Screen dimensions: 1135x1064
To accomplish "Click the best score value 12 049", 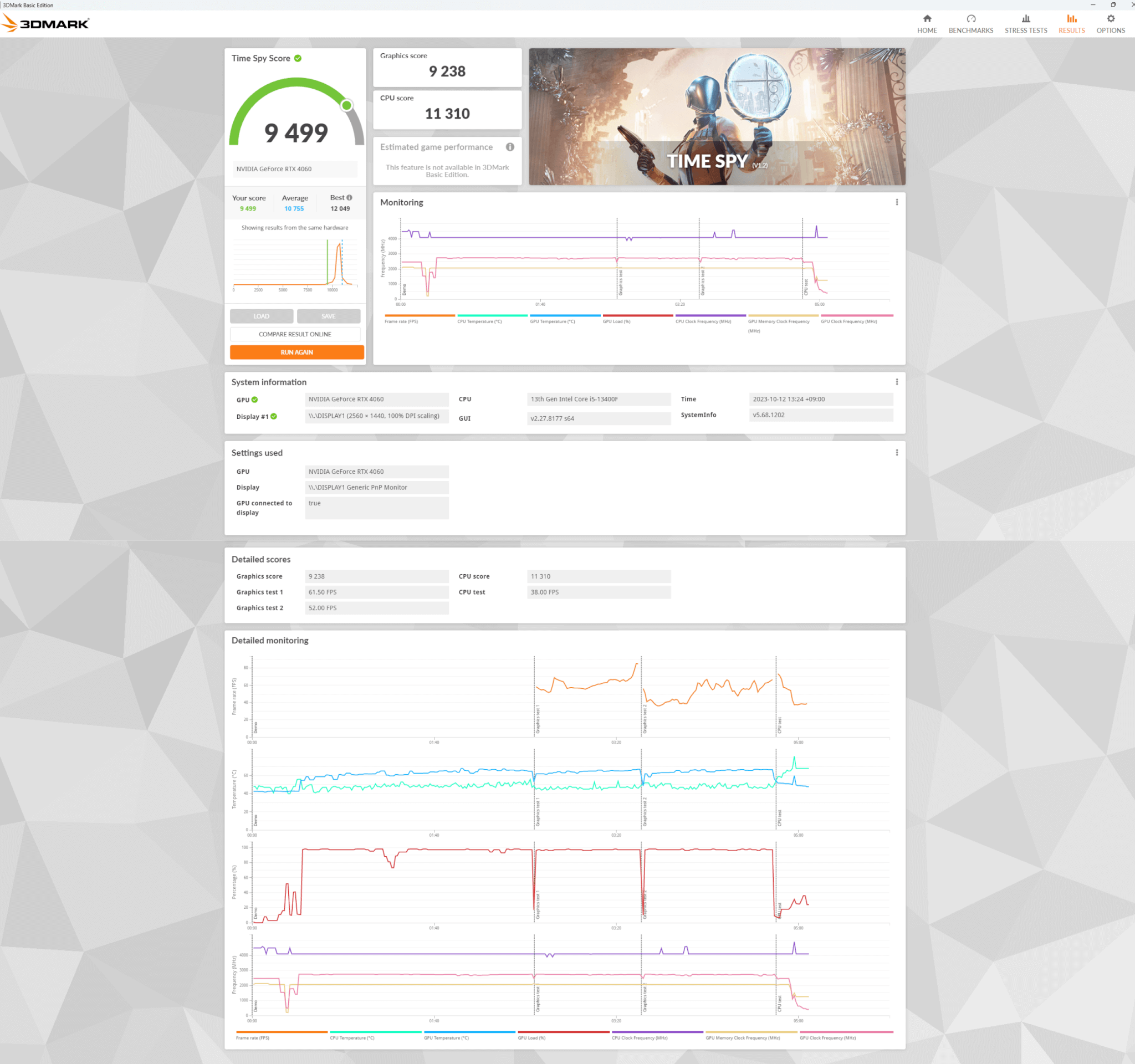I will point(340,208).
